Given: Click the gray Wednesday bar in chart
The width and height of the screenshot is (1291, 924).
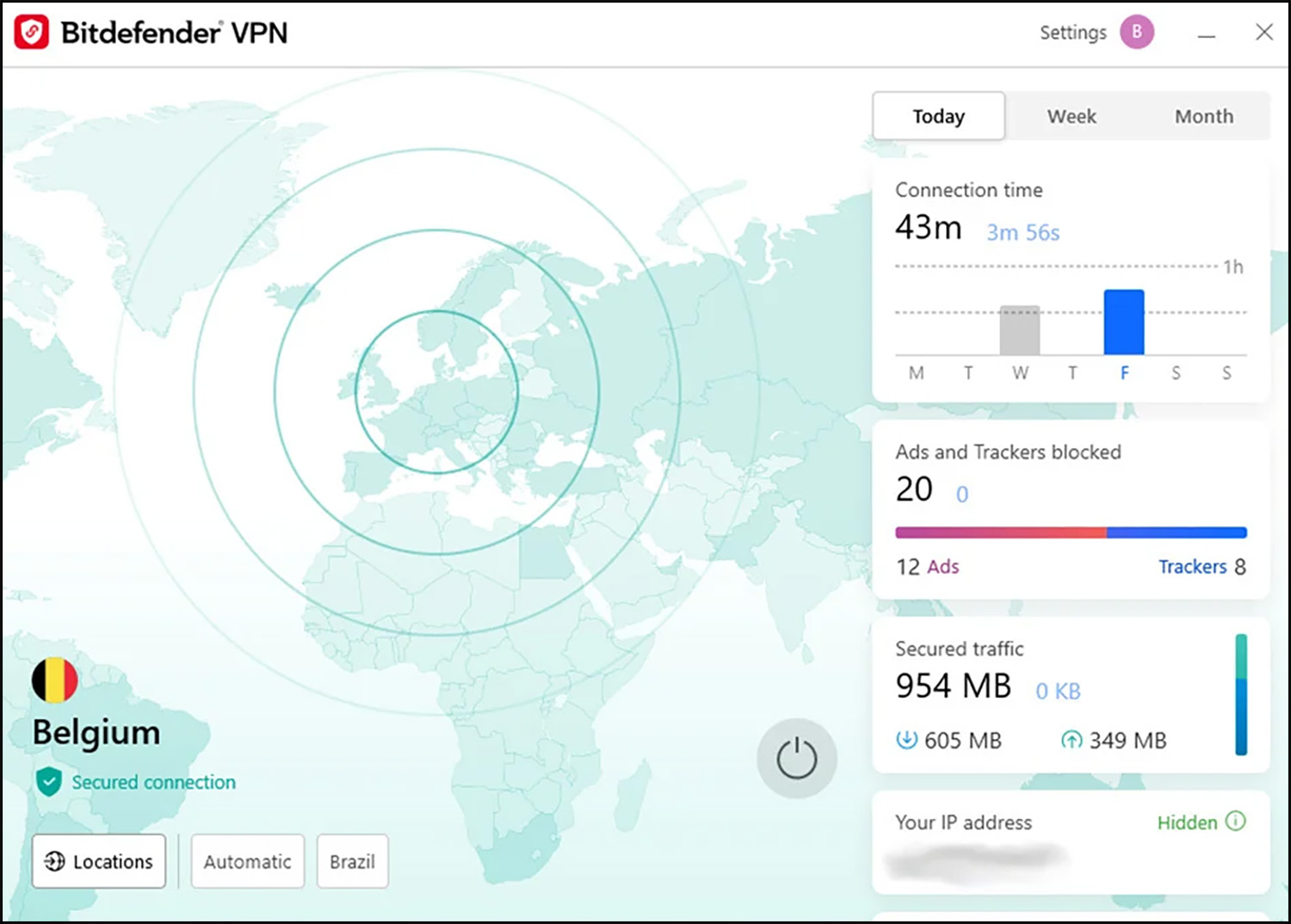Looking at the screenshot, I should click(x=1020, y=330).
